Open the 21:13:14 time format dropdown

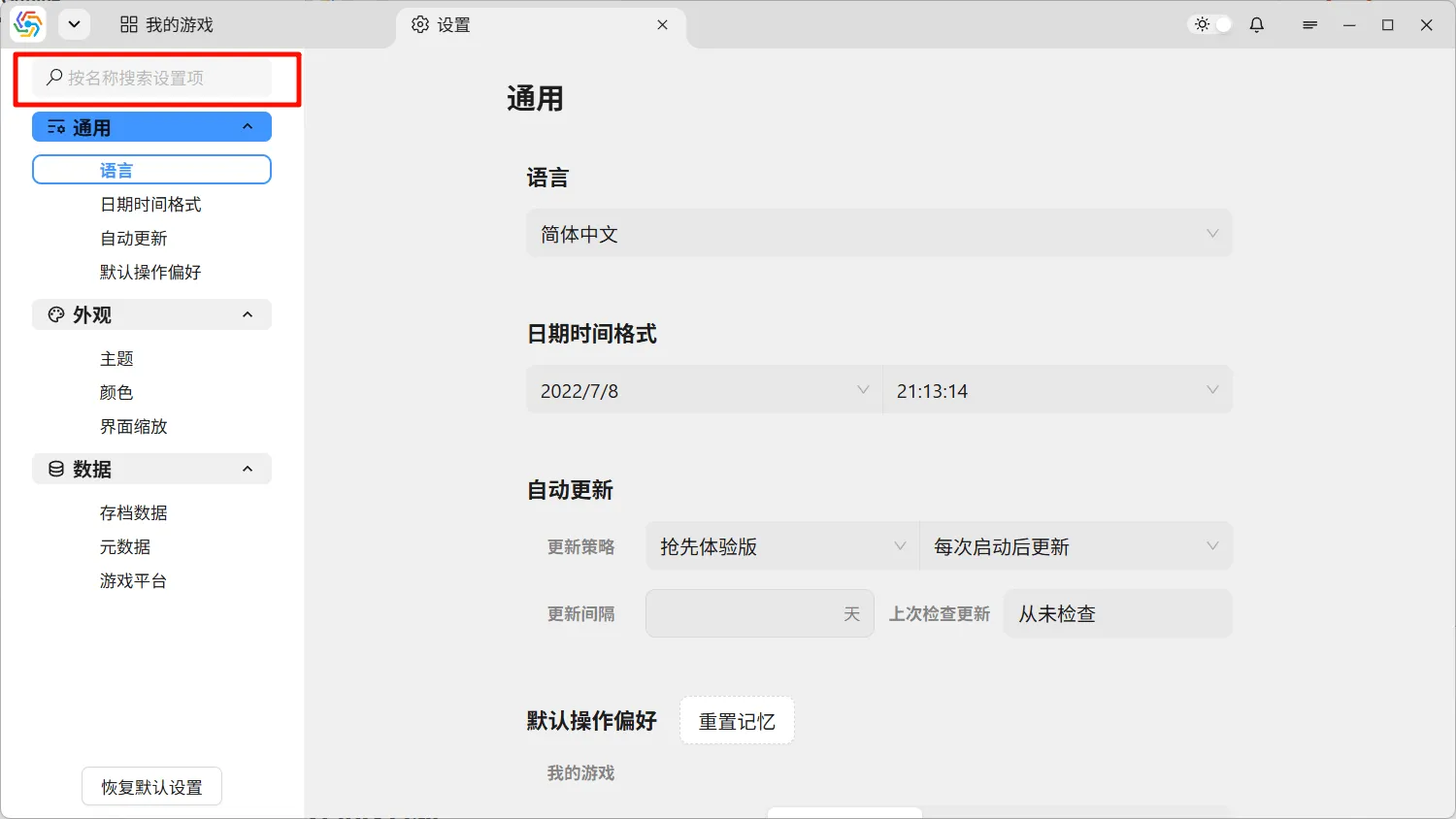click(1057, 390)
